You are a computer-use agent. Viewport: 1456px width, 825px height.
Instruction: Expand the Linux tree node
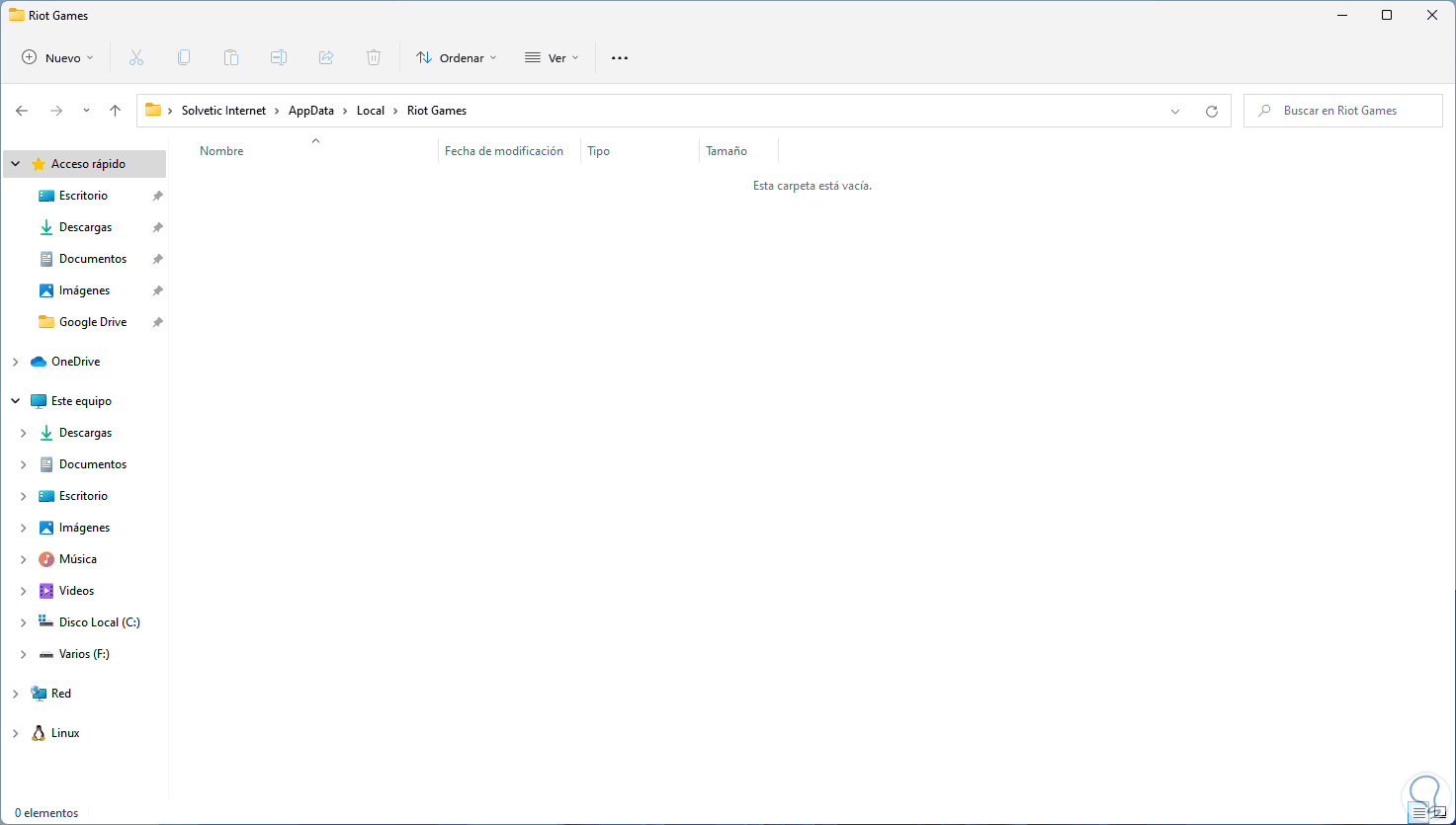point(16,733)
